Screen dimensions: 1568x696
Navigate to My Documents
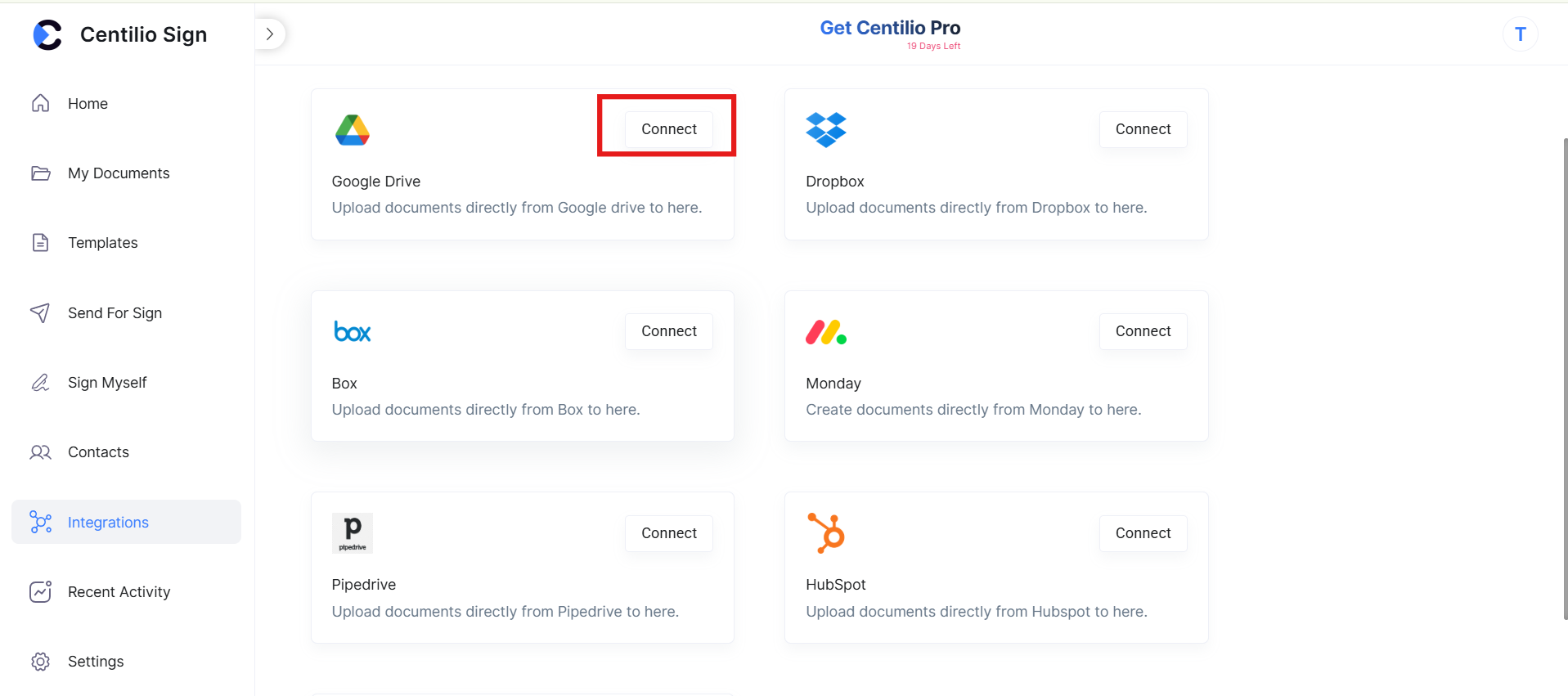[119, 173]
